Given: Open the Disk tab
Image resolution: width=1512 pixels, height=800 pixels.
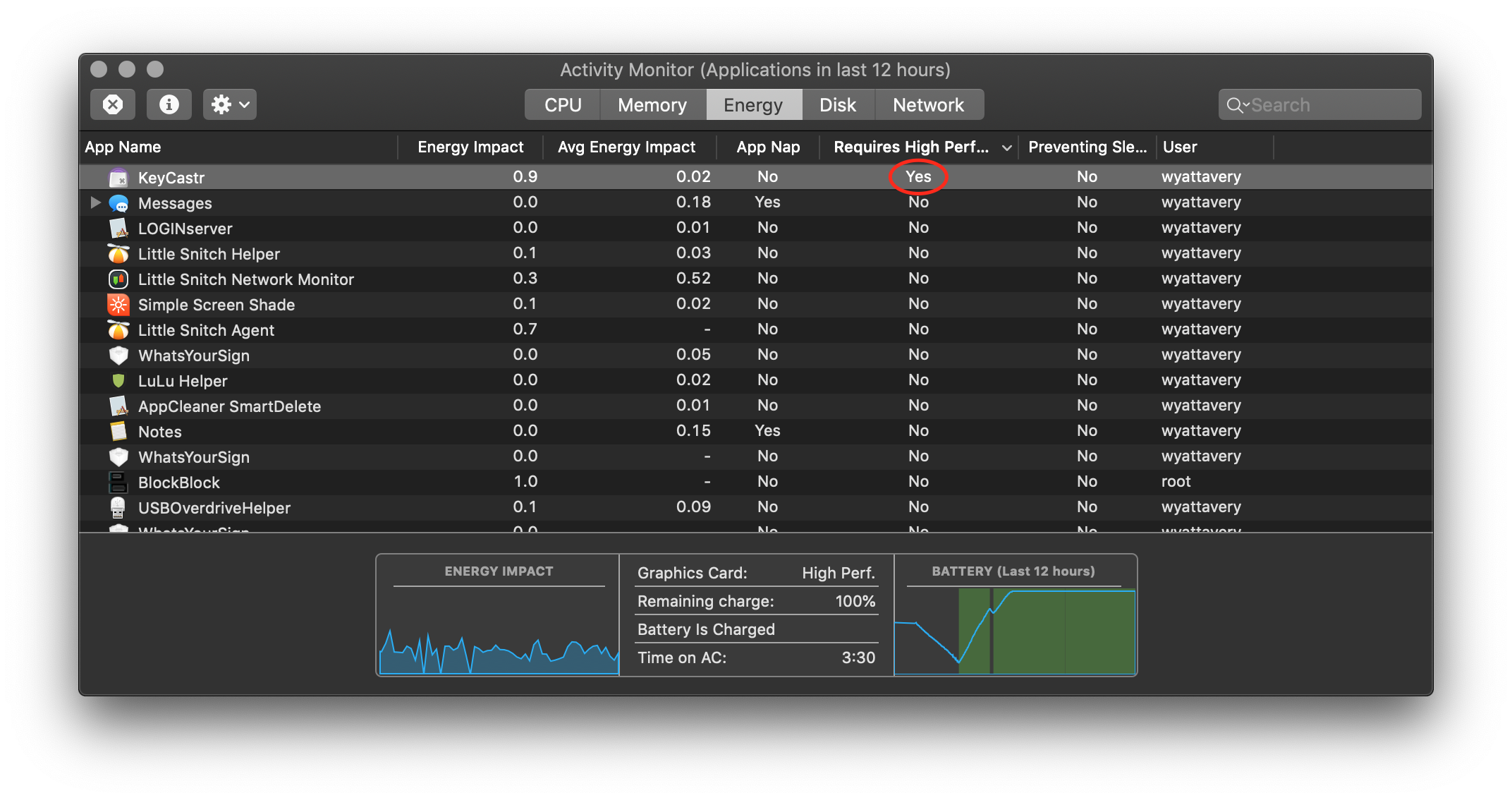Looking at the screenshot, I should pyautogui.click(x=838, y=105).
